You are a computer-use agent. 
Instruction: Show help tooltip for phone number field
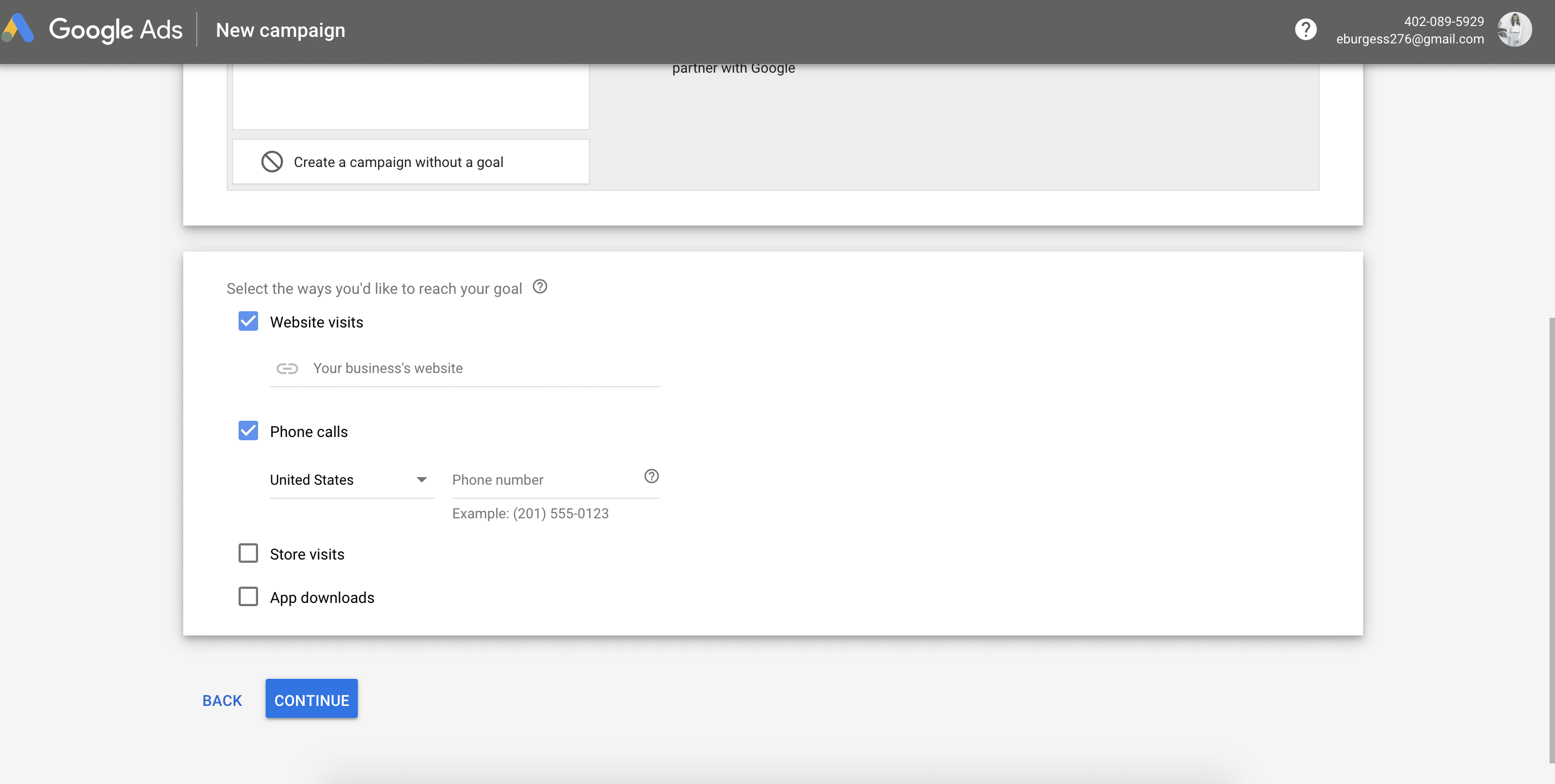[x=651, y=476]
